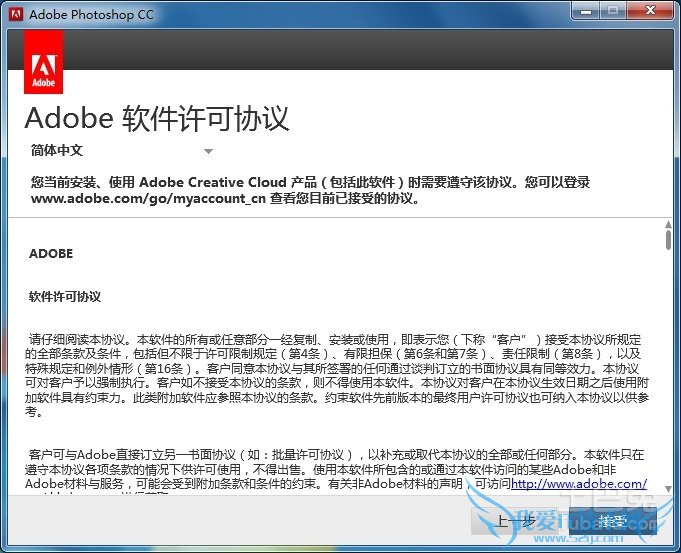Screen dimensions: 681x553
Task: Click the paragraph starting "请仔细阅读本协议"
Action: 337,375
